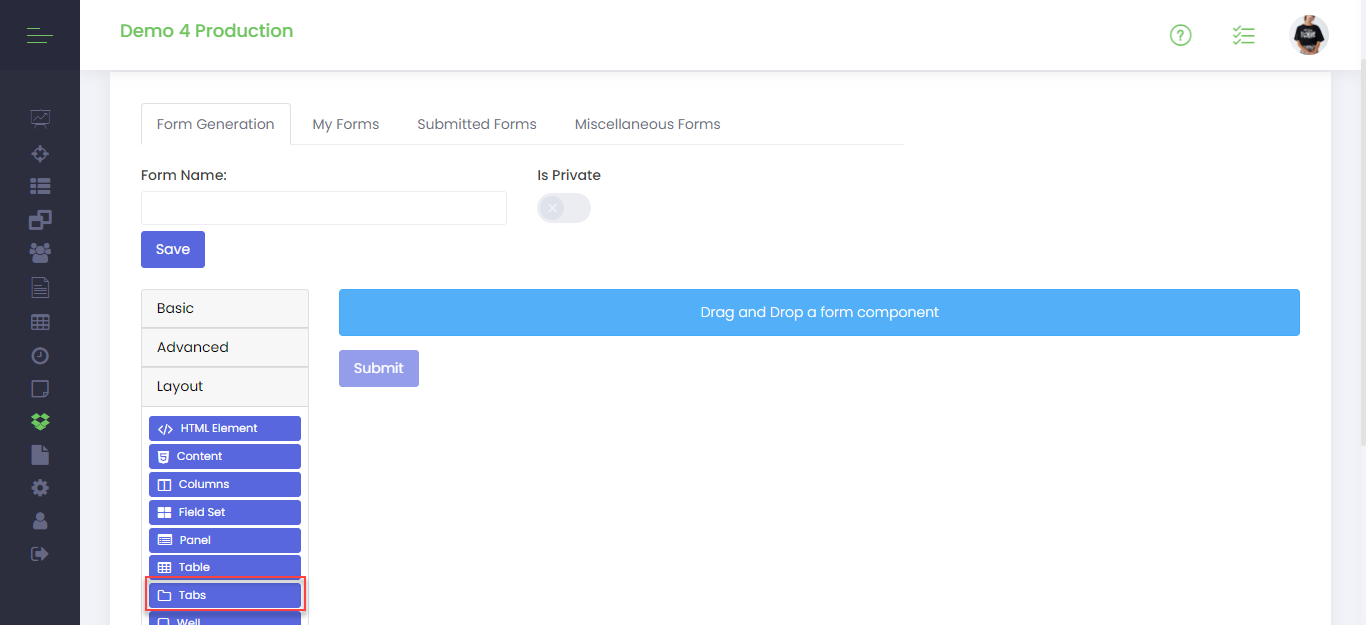Select the Field Set component

tap(225, 512)
